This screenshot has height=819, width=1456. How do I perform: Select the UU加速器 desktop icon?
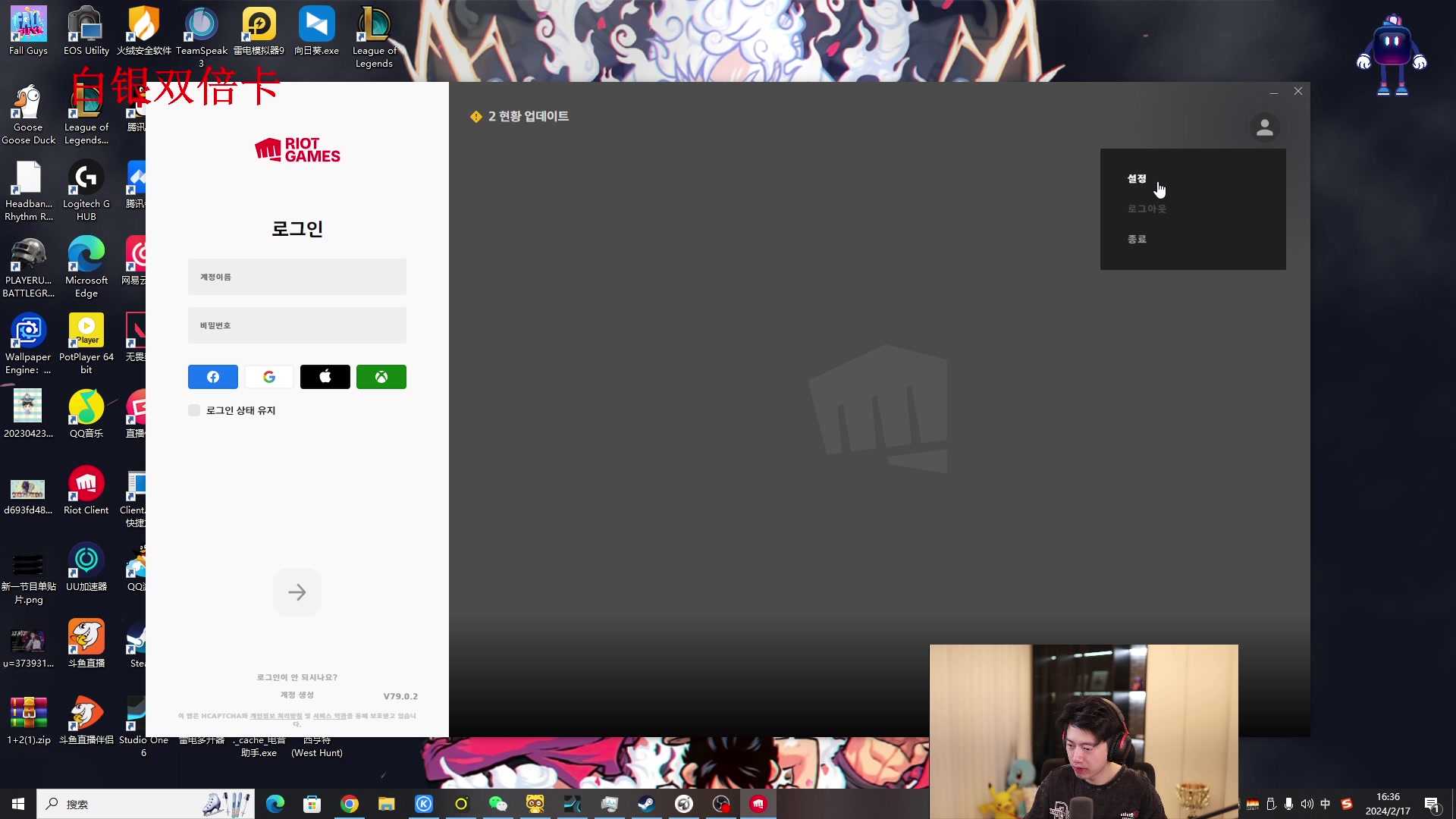pos(86,567)
